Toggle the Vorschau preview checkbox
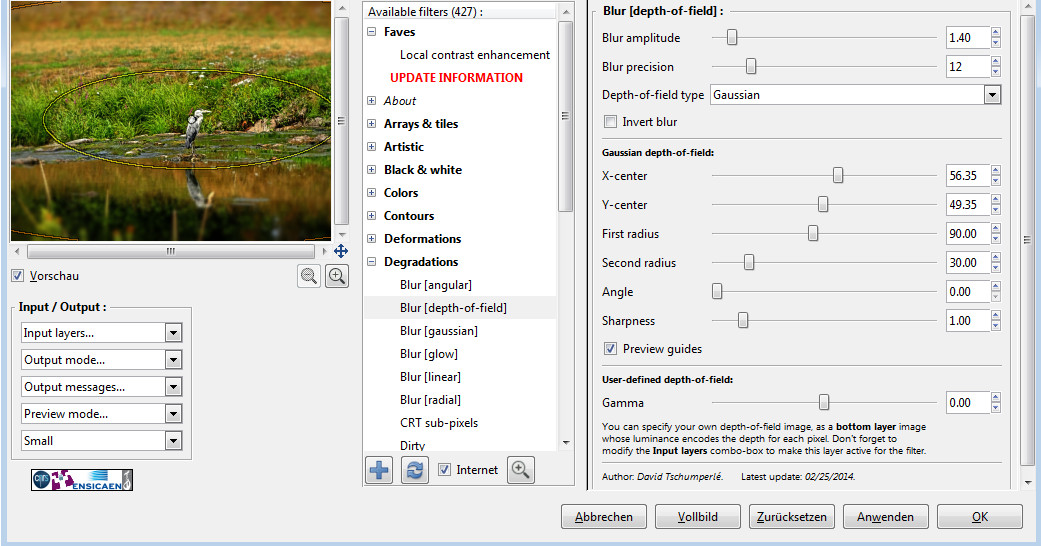This screenshot has width=1041, height=546. pyautogui.click(x=17, y=276)
